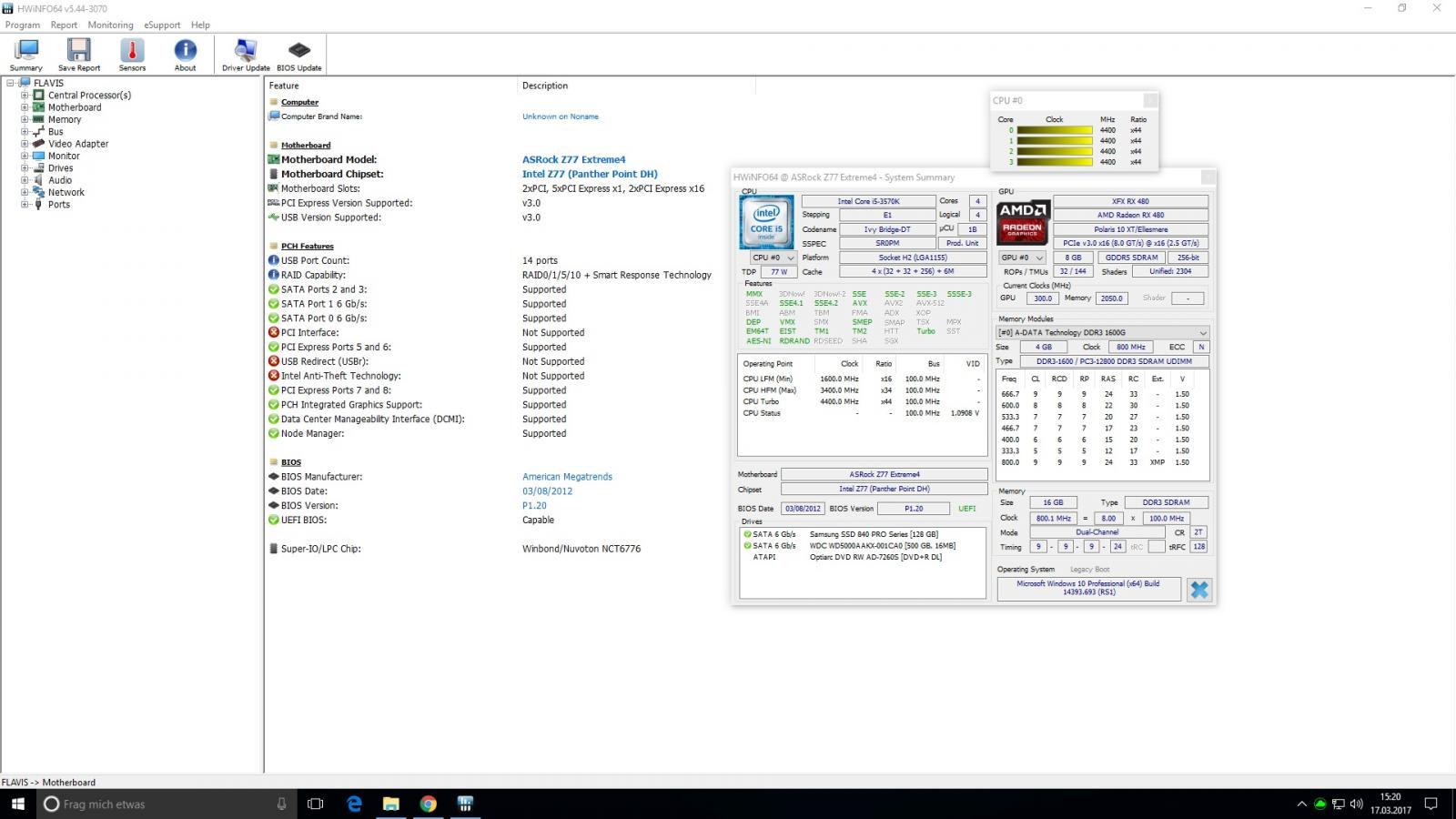
Task: Select Memory in the device tree
Action: (x=65, y=119)
